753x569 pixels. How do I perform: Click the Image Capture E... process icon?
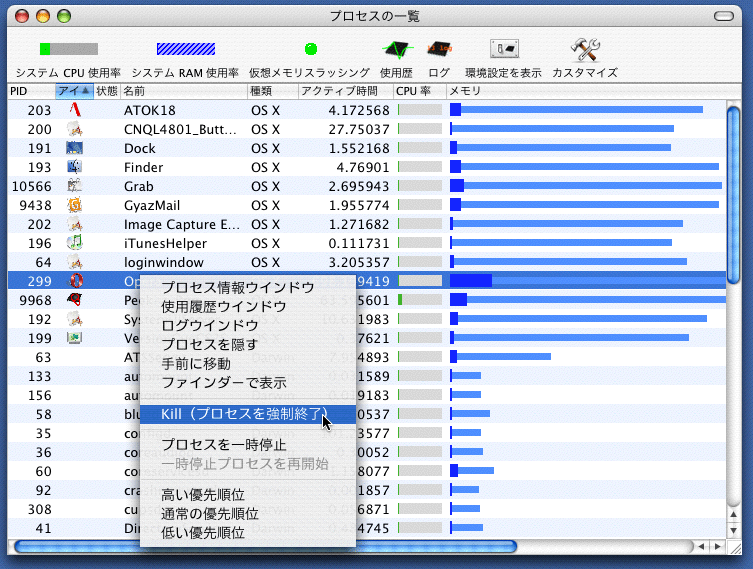point(74,224)
